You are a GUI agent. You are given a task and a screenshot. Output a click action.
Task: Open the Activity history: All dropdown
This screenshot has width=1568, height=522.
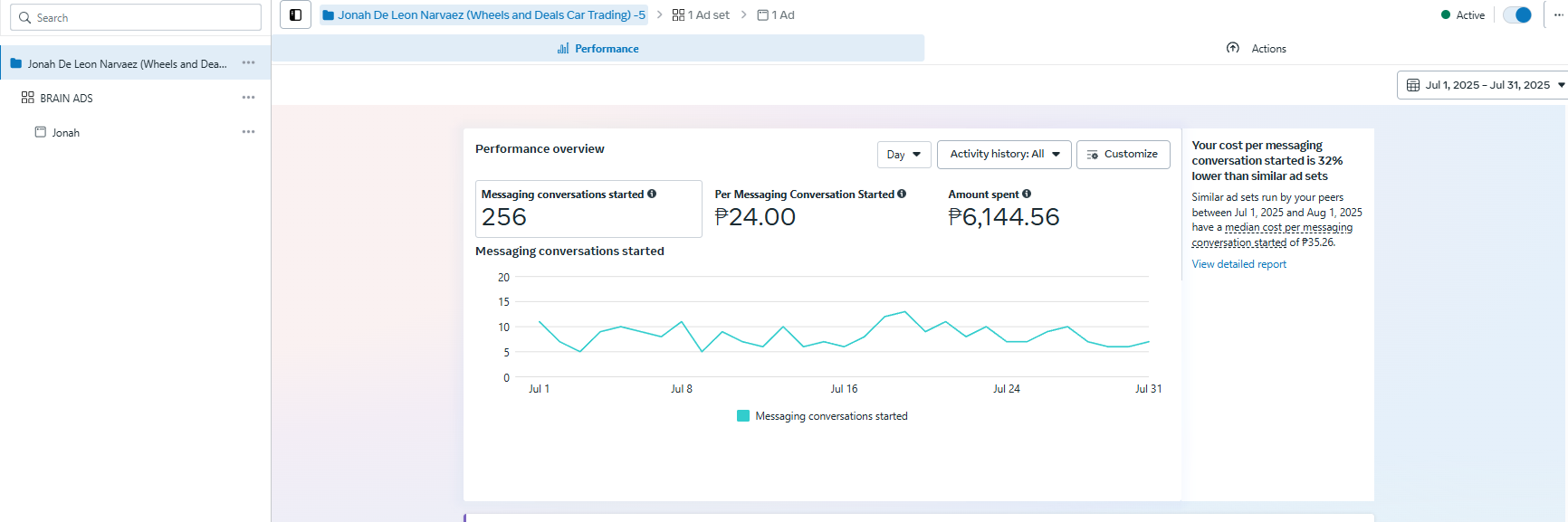(1004, 155)
